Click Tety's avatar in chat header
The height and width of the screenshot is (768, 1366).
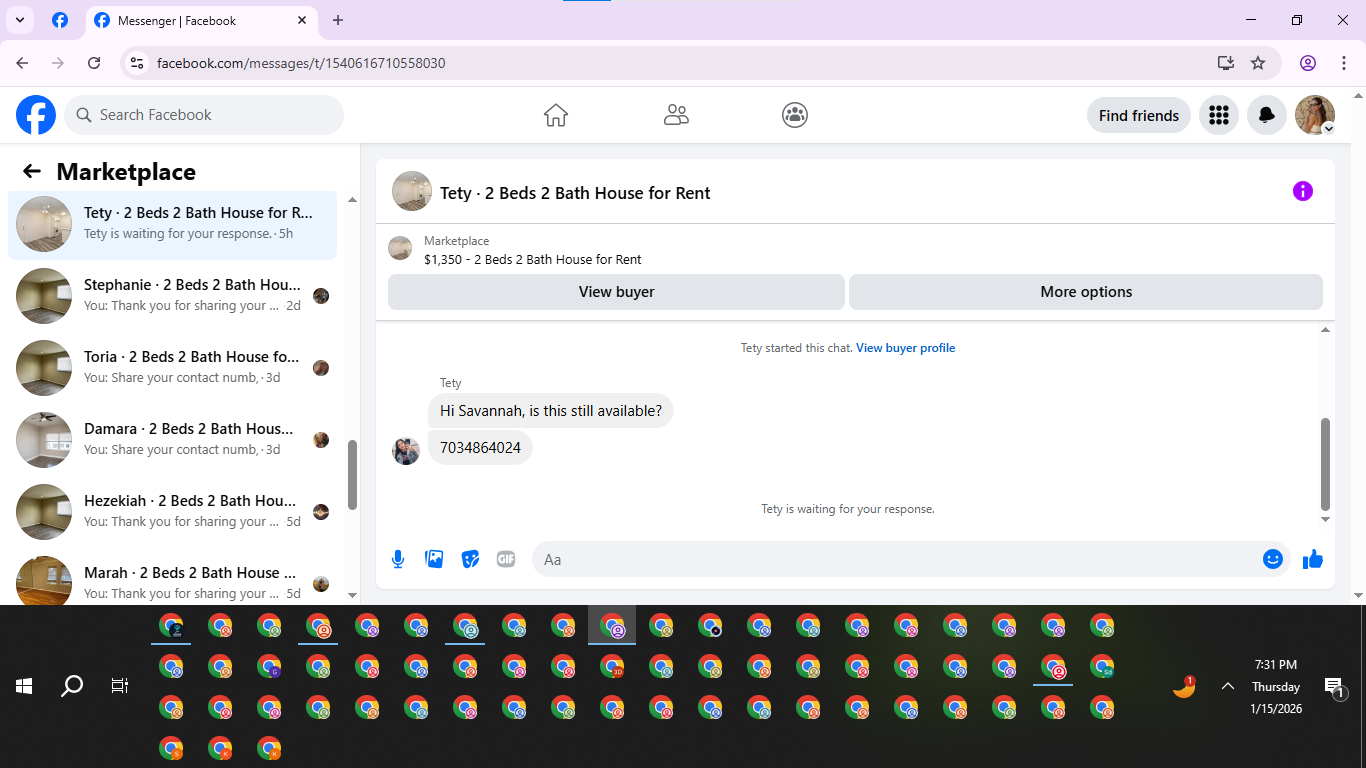point(412,191)
